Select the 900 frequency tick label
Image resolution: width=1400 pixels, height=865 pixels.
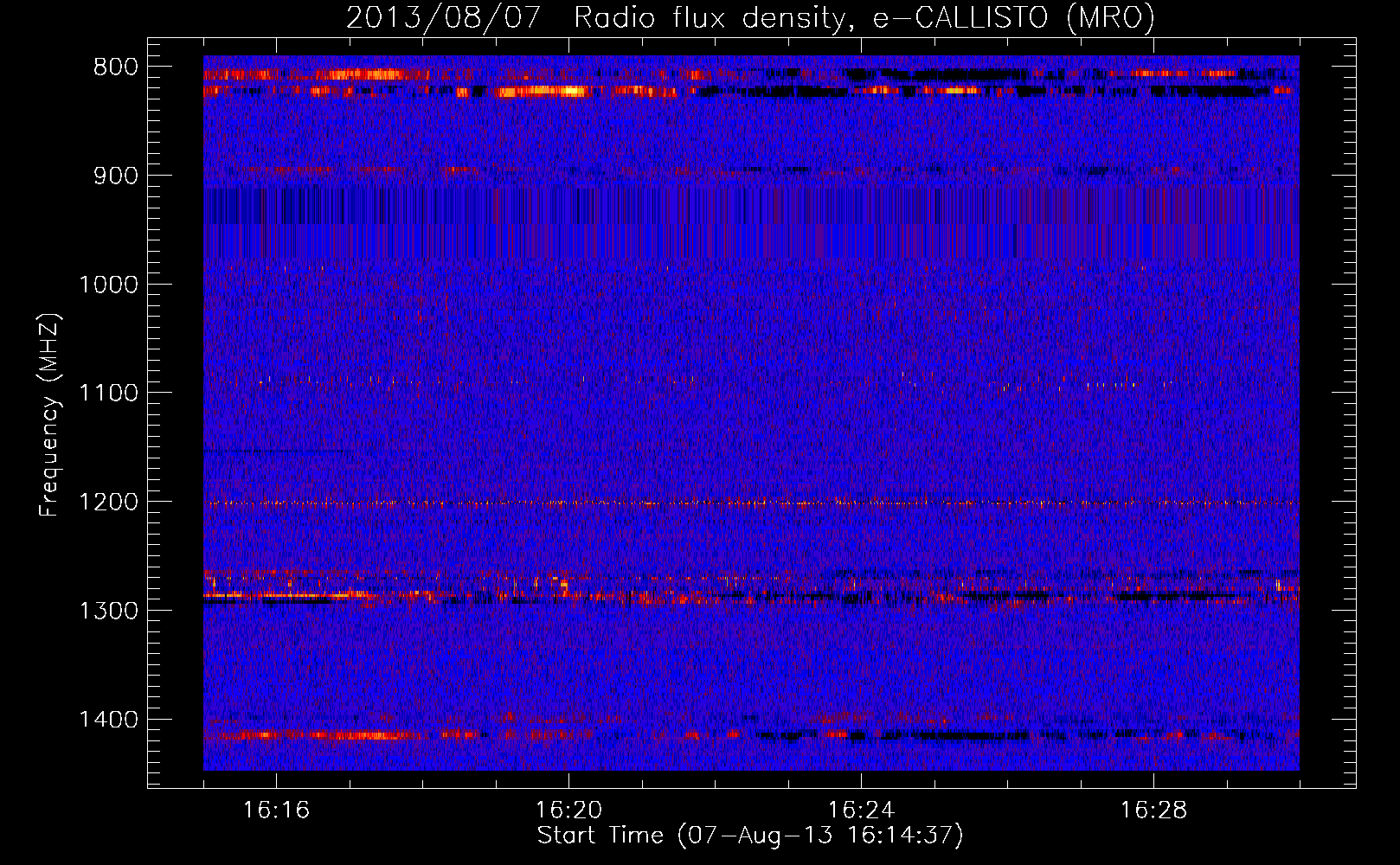pyautogui.click(x=115, y=176)
